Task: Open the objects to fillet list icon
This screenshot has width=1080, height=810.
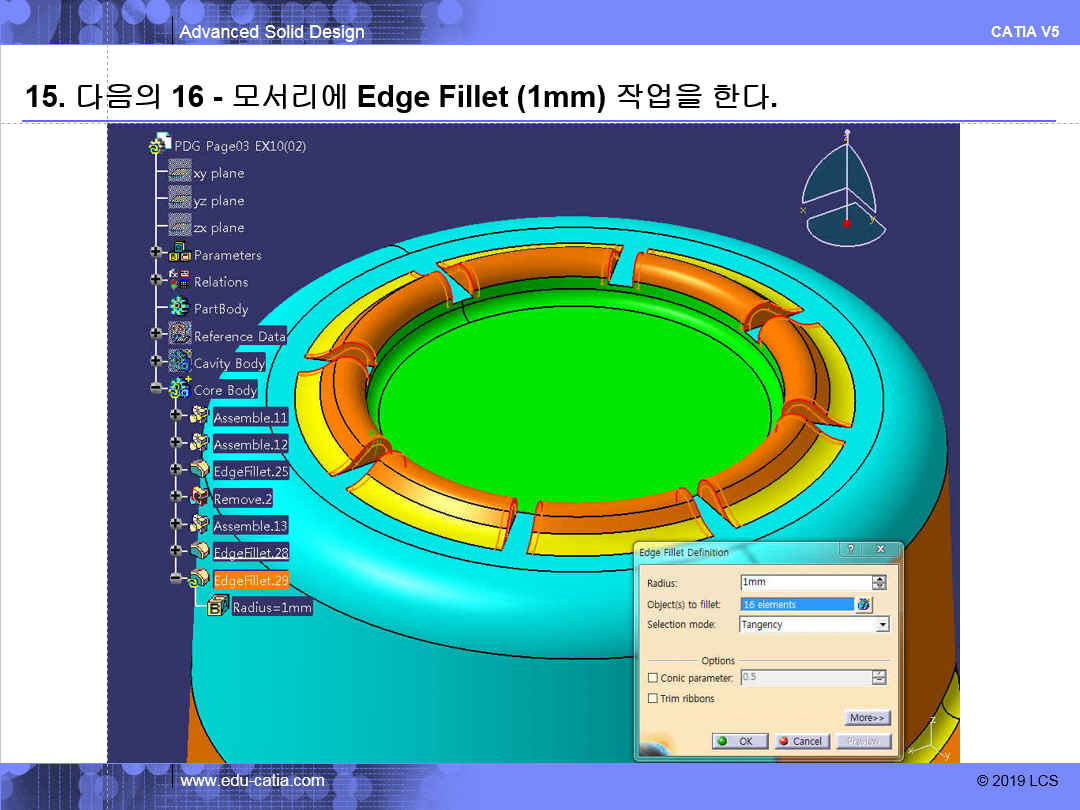Action: pyautogui.click(x=864, y=604)
